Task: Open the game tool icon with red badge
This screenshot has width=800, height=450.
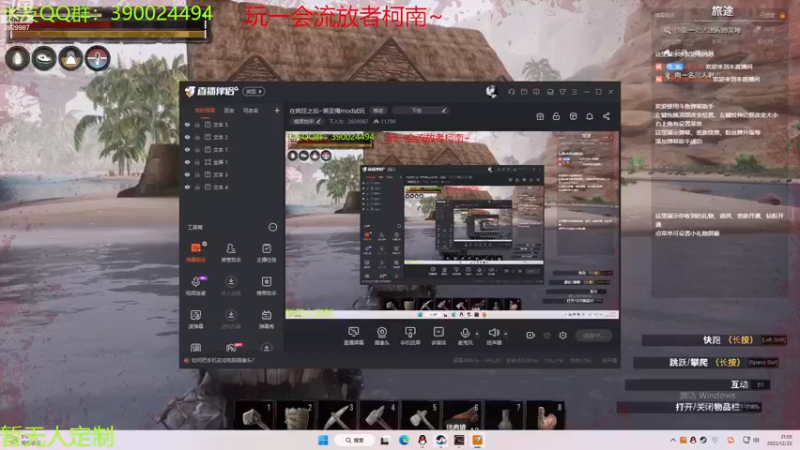Action: [232, 348]
